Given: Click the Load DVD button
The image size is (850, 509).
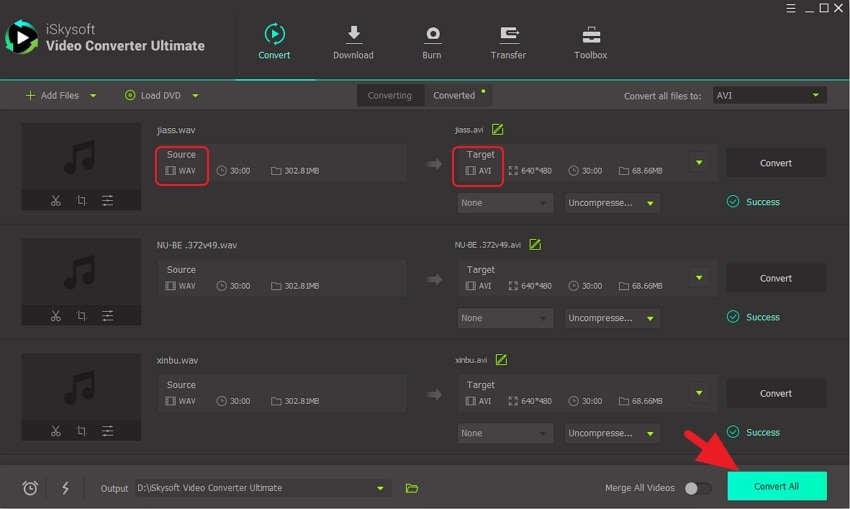Looking at the screenshot, I should tap(153, 95).
